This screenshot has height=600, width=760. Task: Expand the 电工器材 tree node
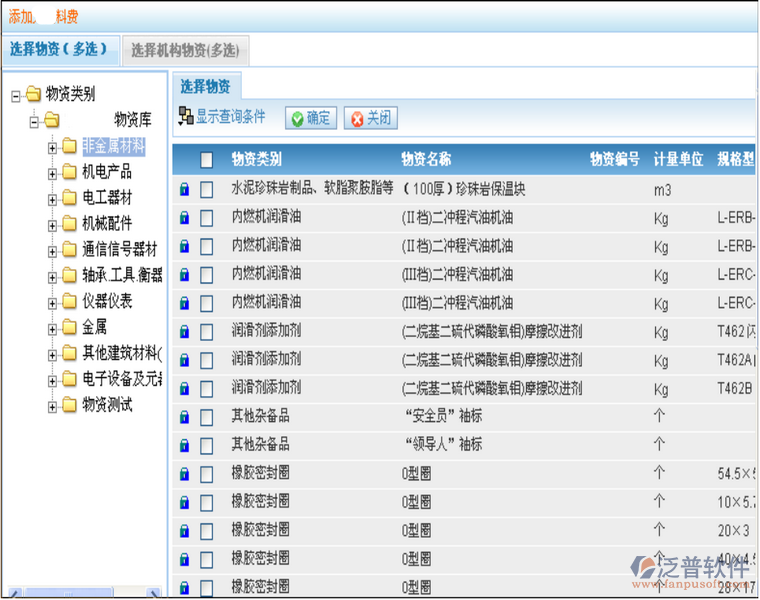tap(52, 198)
